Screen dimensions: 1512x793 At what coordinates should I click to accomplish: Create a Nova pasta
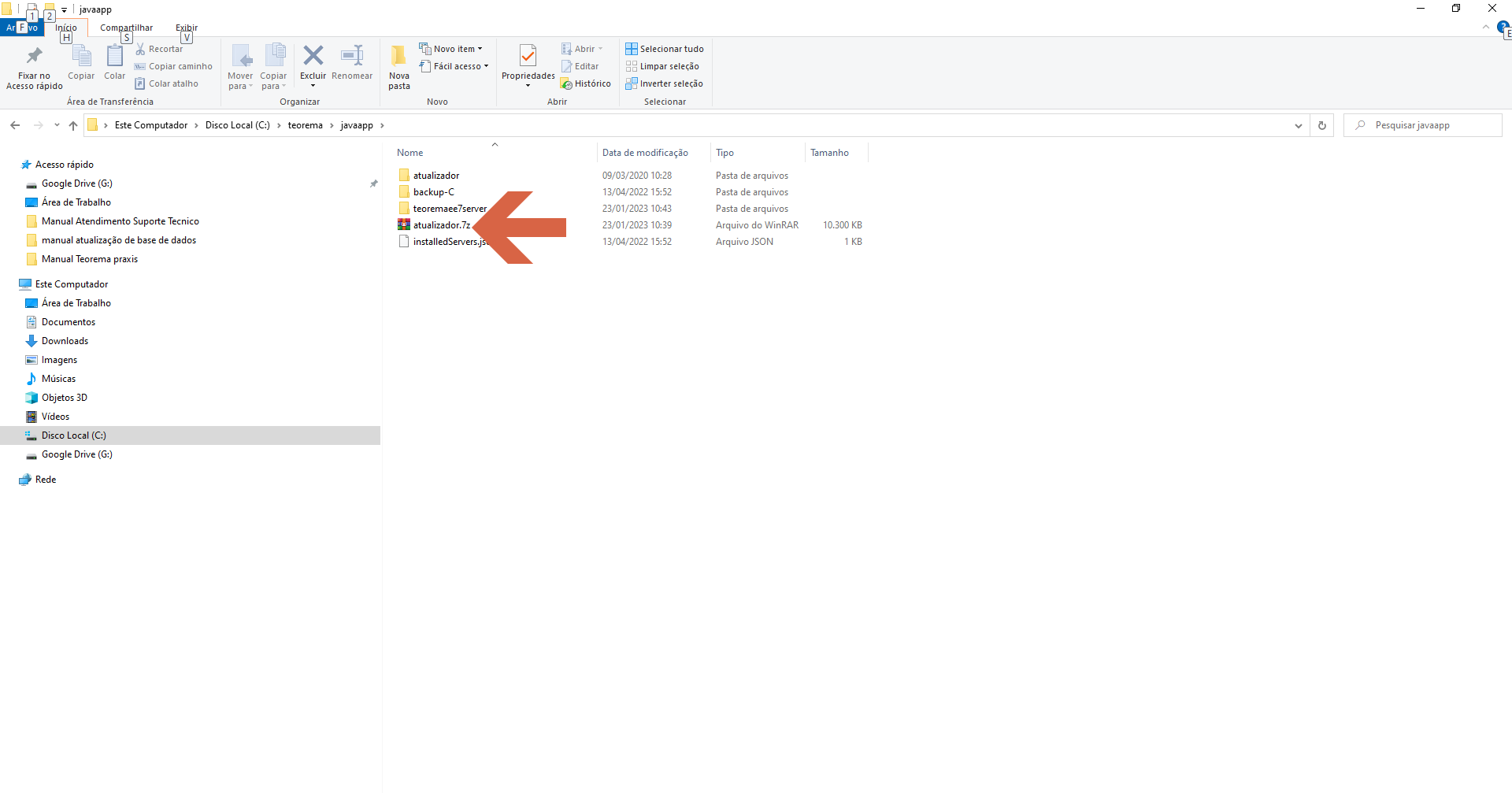[399, 68]
